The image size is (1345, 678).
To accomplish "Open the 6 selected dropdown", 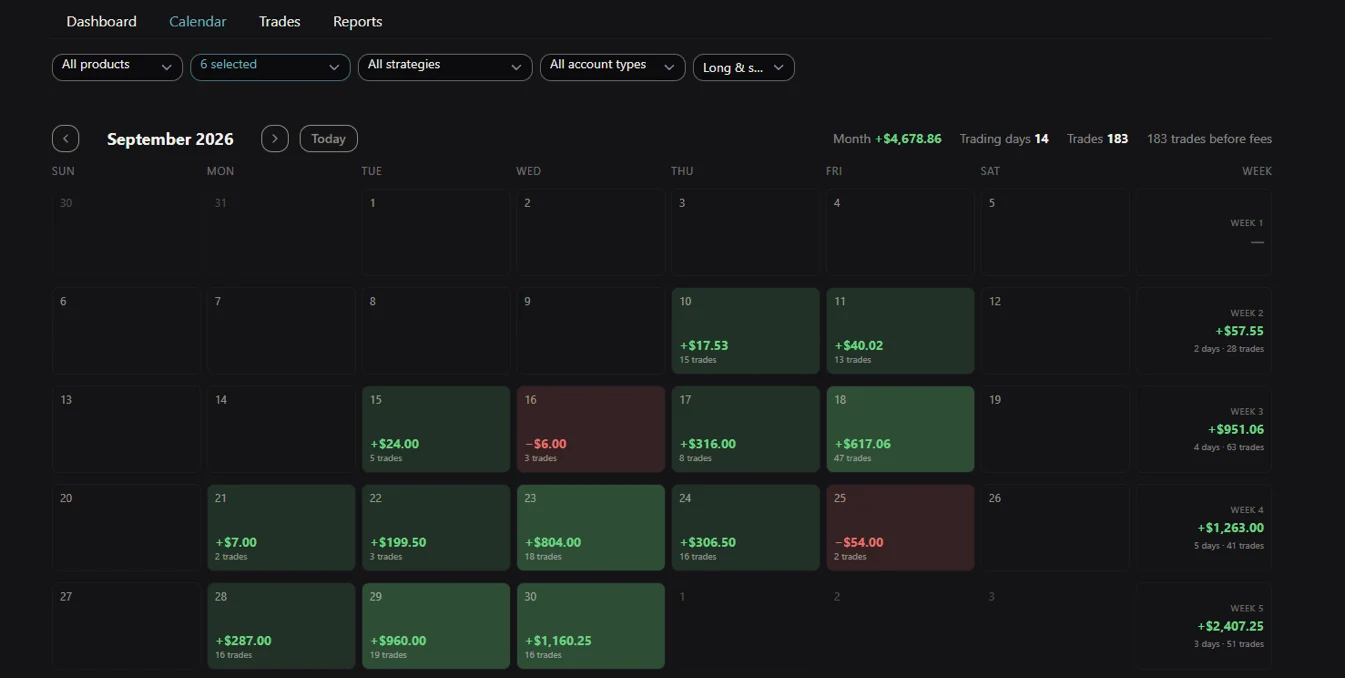I will [270, 67].
